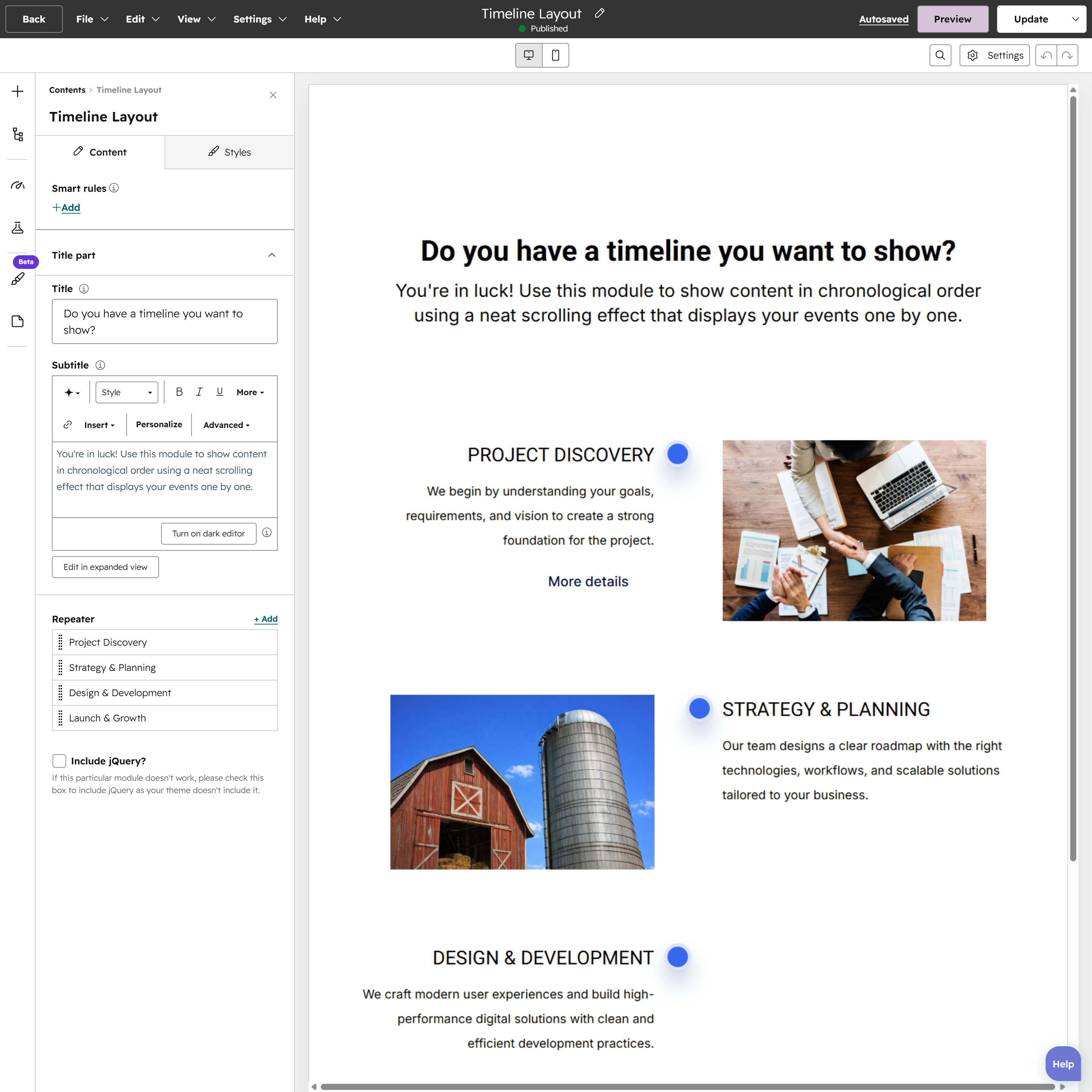
Task: Open the Insert dropdown
Action: 99,425
